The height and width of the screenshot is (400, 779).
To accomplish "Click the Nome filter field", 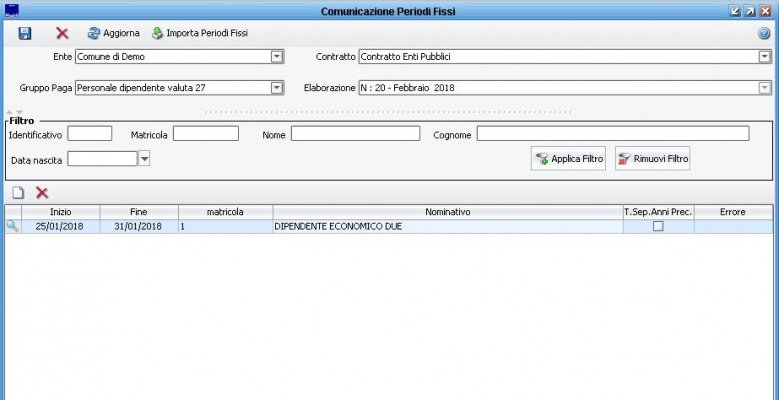I will 355,134.
